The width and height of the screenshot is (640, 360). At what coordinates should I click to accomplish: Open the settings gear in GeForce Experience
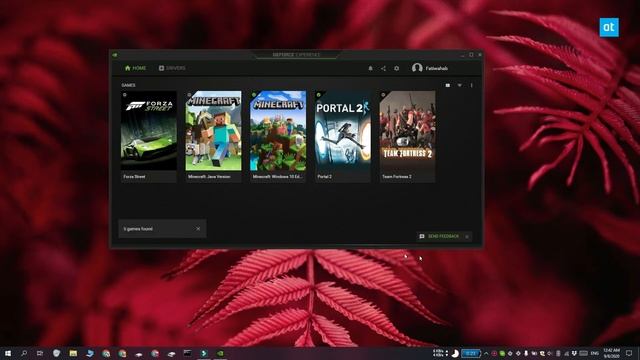pos(396,68)
